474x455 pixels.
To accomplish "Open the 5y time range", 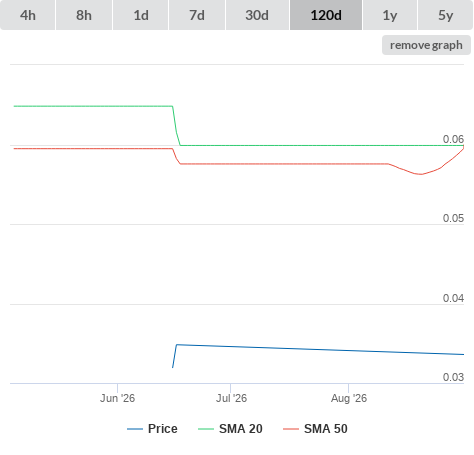I will (x=446, y=15).
